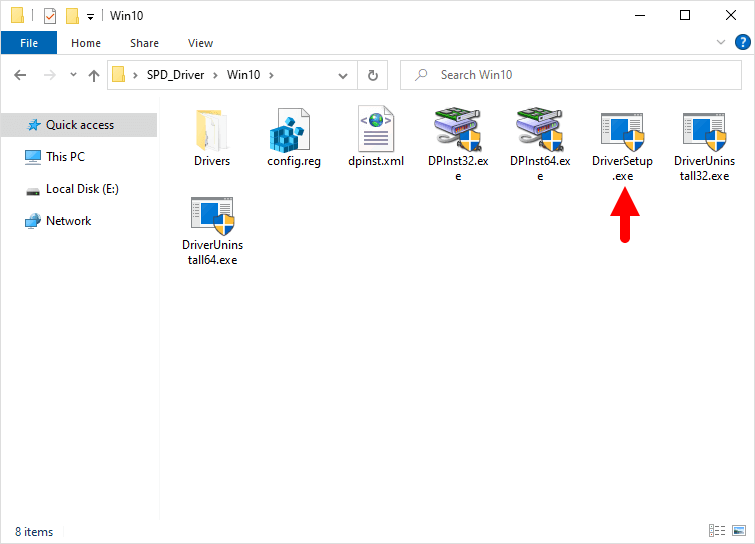Screen dimensions: 755x544
Task: Navigate to SPD_Driver in breadcrumb
Action: click(x=176, y=75)
